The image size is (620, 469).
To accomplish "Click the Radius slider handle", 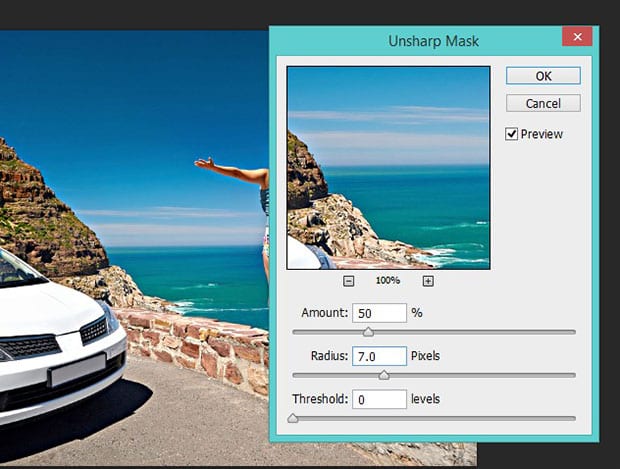I will (x=384, y=375).
